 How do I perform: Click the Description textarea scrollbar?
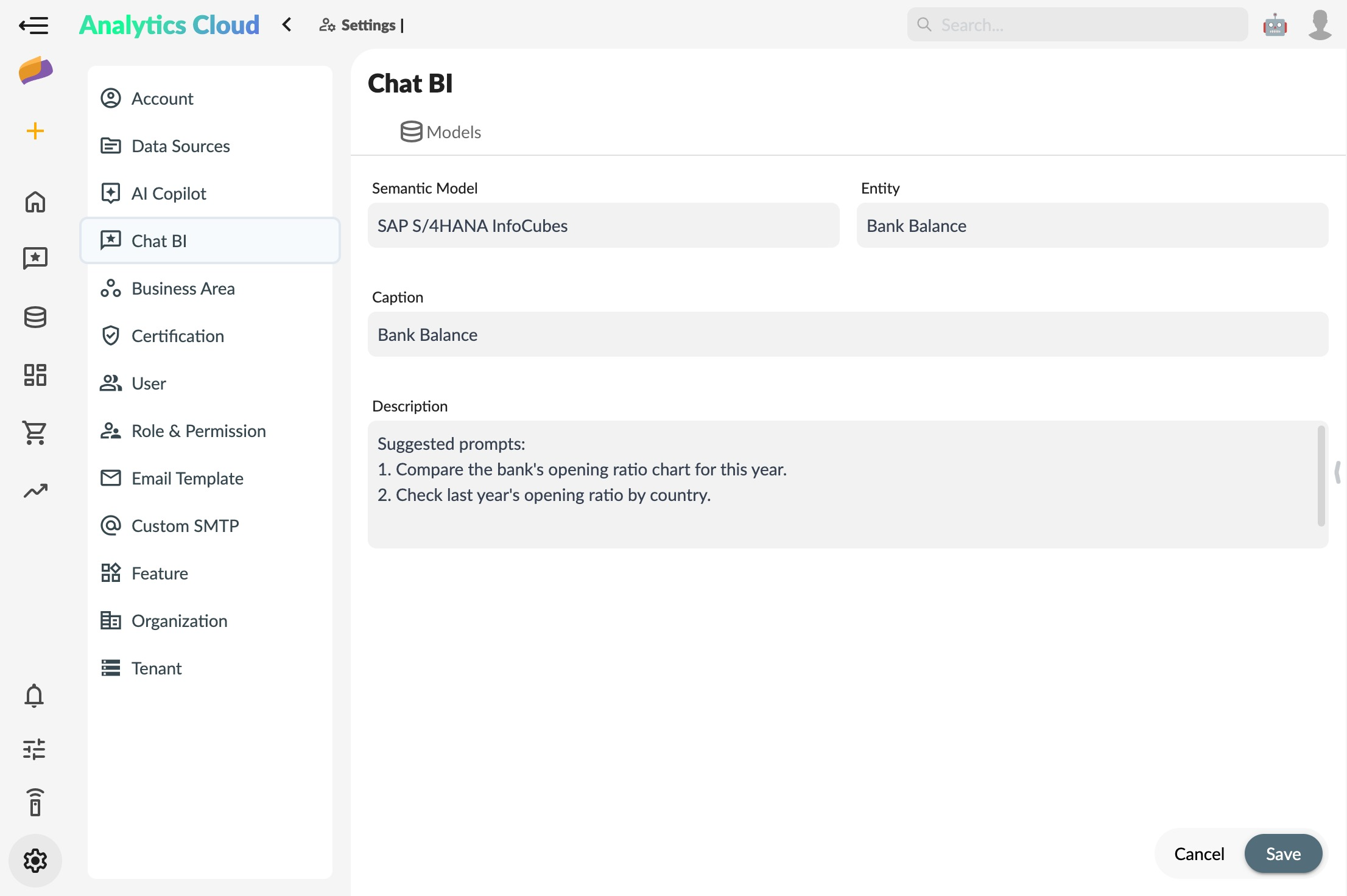click(x=1321, y=476)
